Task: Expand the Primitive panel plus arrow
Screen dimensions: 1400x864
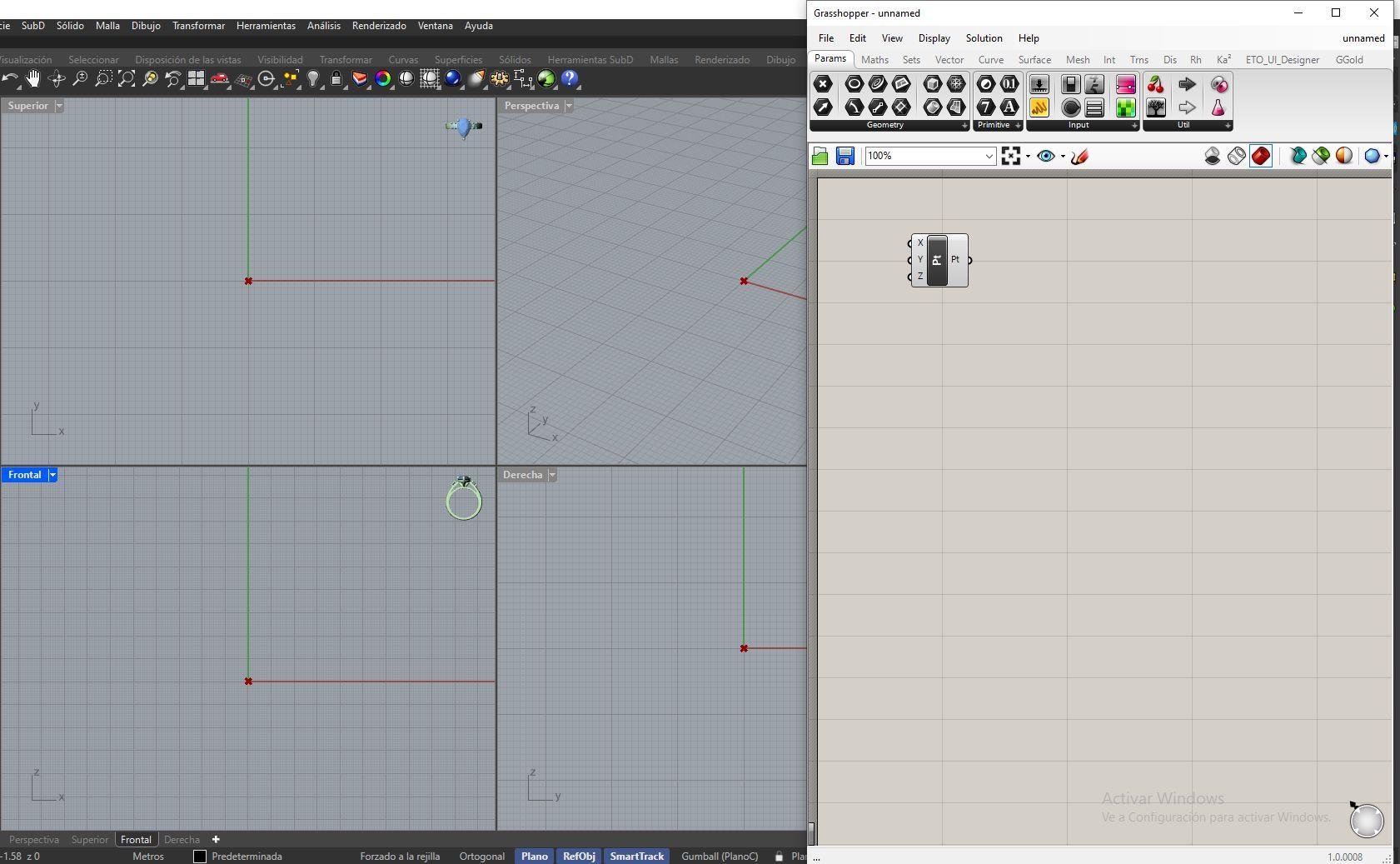Action: point(1018,126)
